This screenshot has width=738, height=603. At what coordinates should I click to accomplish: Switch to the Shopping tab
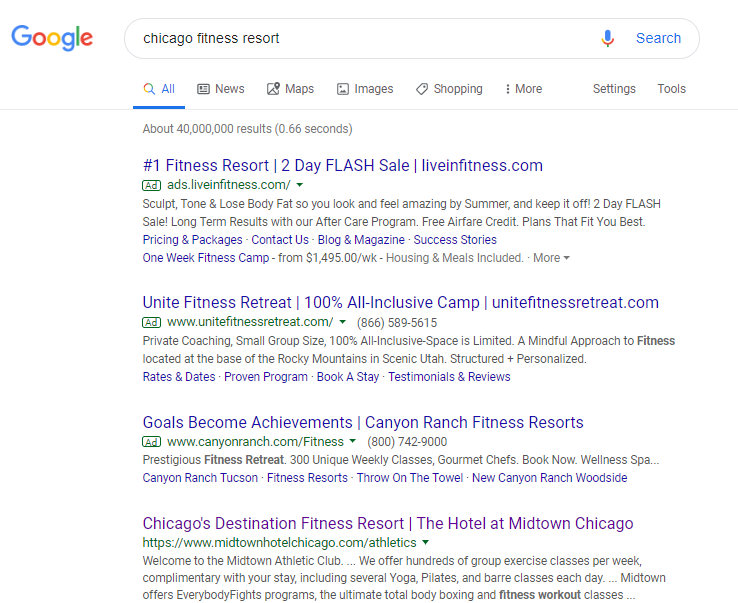[x=449, y=88]
